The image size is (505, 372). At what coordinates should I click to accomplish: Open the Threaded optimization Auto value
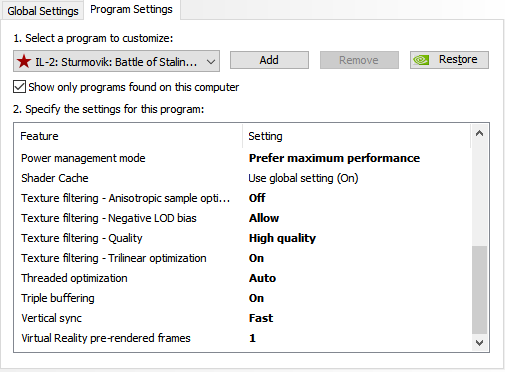[x=262, y=278]
